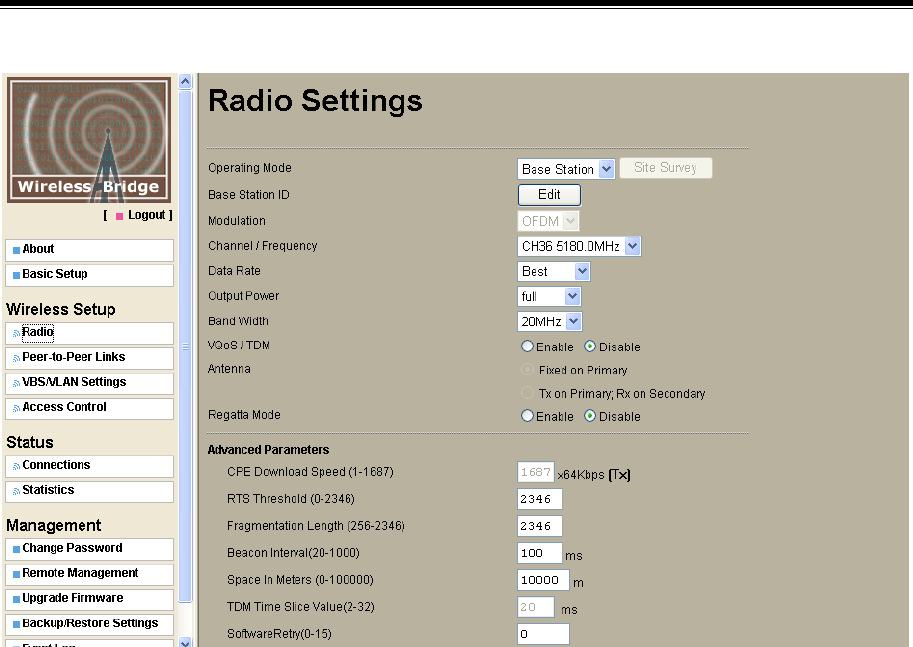913x647 pixels.
Task: Click the wireless signal icon beside Radio
Action: (16, 334)
